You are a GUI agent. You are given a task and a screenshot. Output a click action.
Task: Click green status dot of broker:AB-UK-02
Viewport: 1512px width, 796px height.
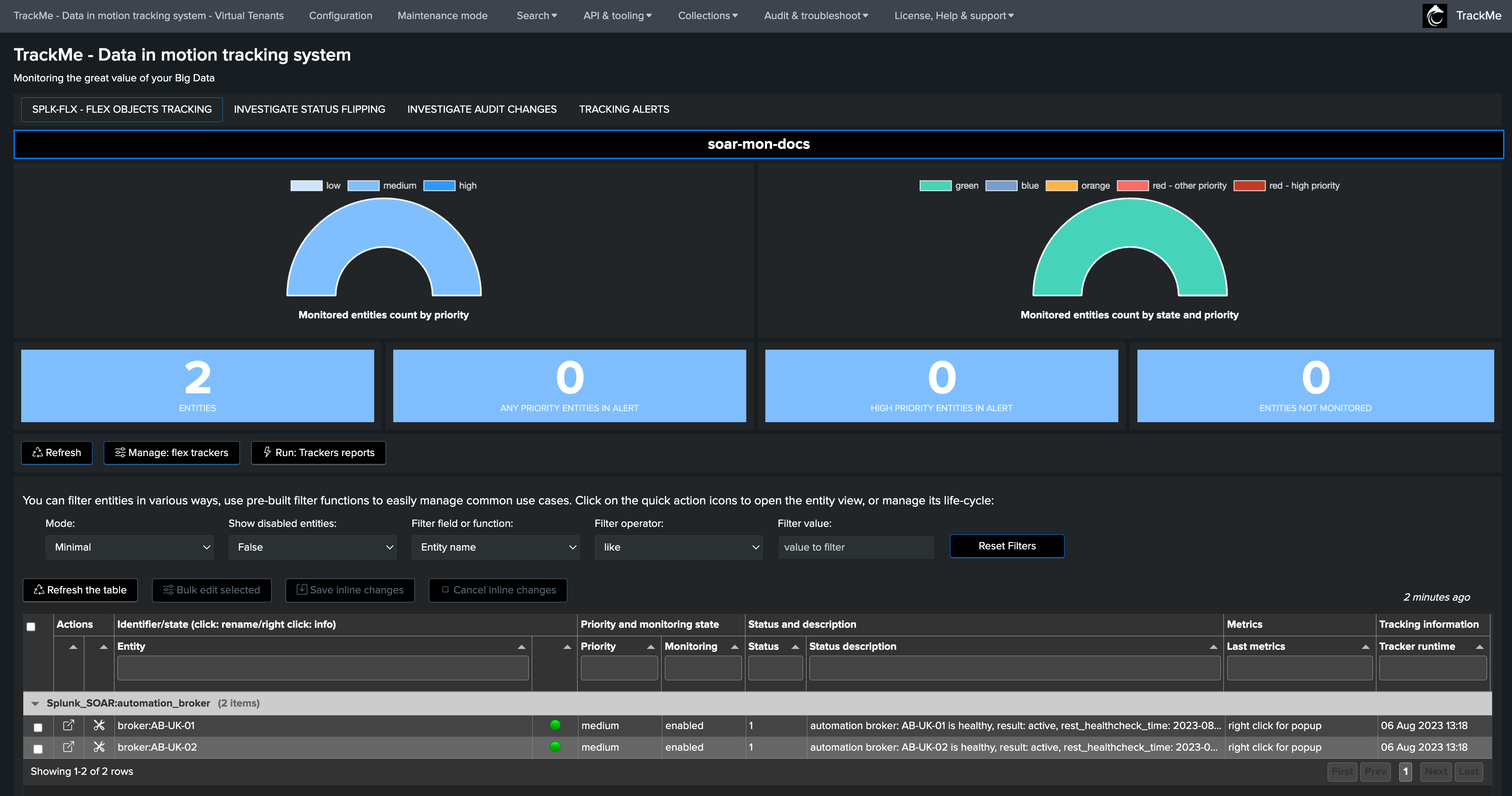tap(555, 747)
